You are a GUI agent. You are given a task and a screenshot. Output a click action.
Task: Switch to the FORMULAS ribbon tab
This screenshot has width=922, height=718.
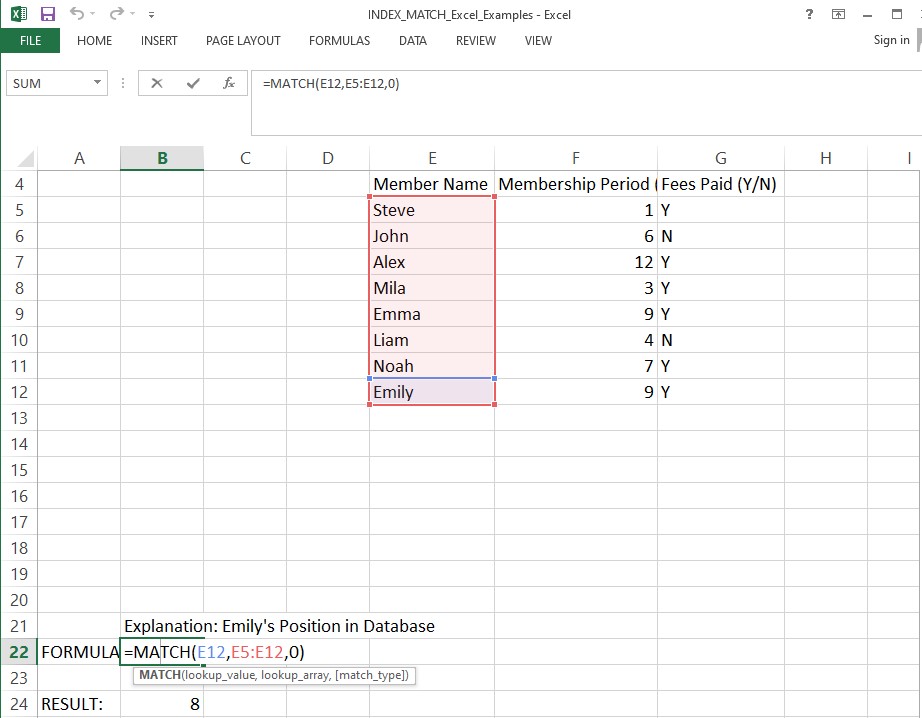pyautogui.click(x=339, y=41)
